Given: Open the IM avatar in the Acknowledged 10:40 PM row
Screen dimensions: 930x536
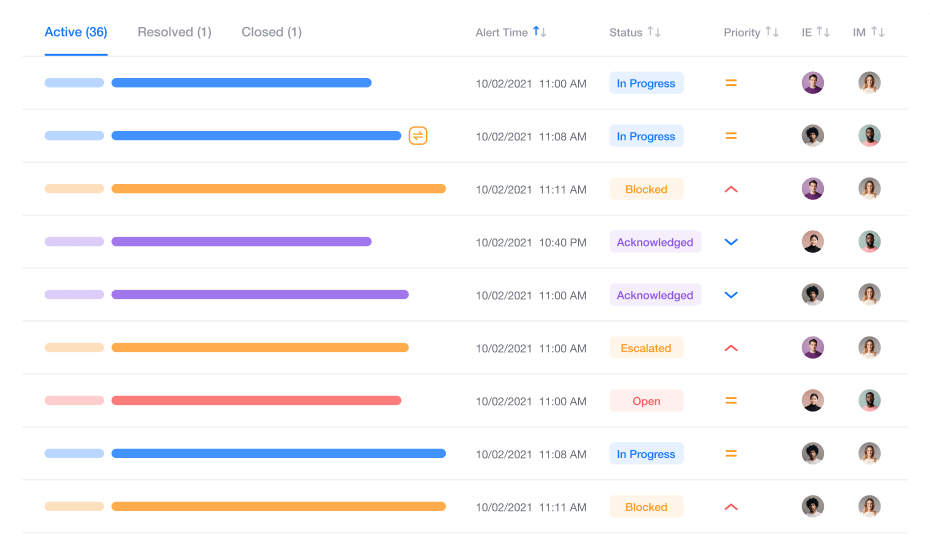Looking at the screenshot, I should (869, 241).
